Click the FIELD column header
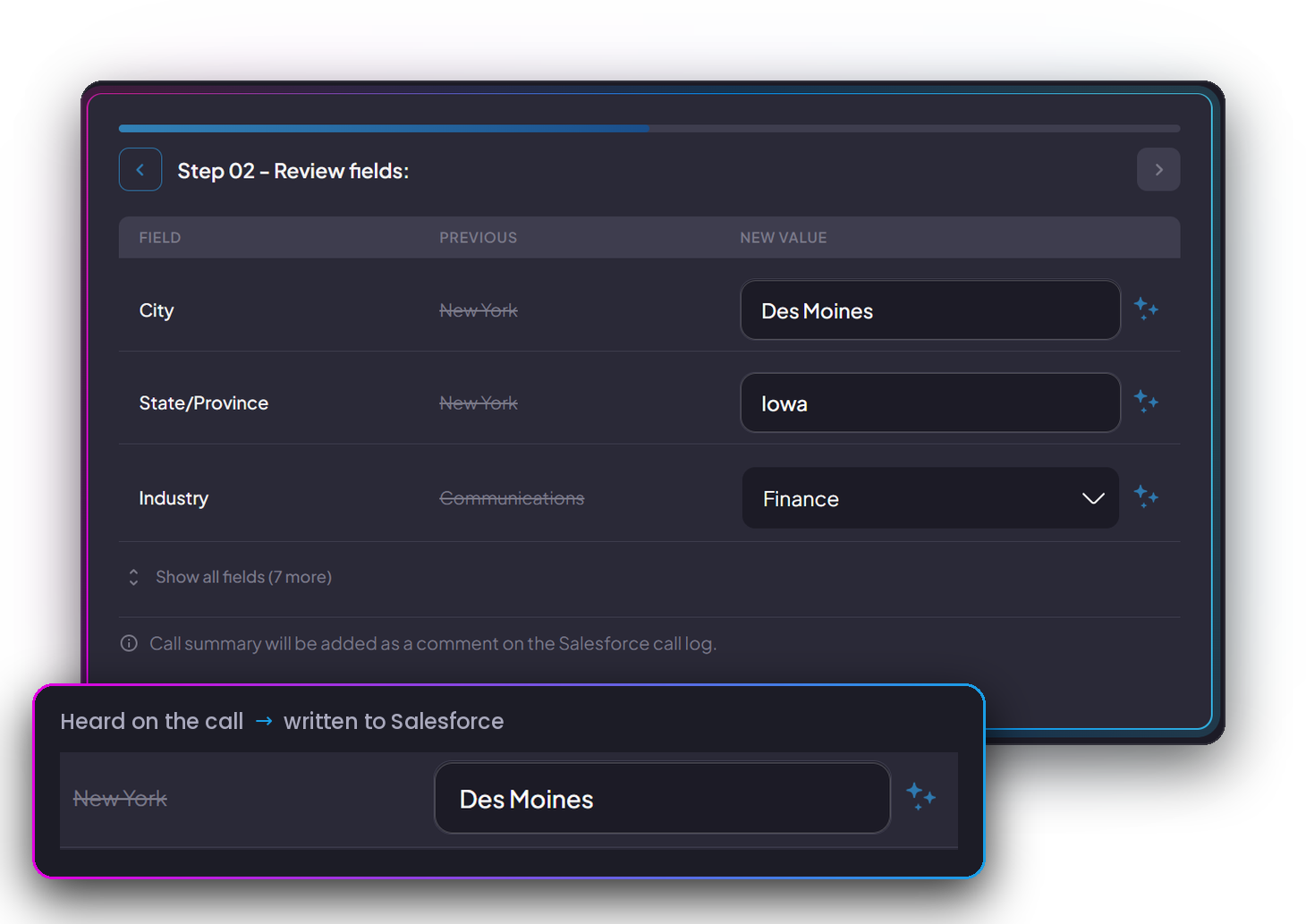The height and width of the screenshot is (924, 1306). [160, 238]
